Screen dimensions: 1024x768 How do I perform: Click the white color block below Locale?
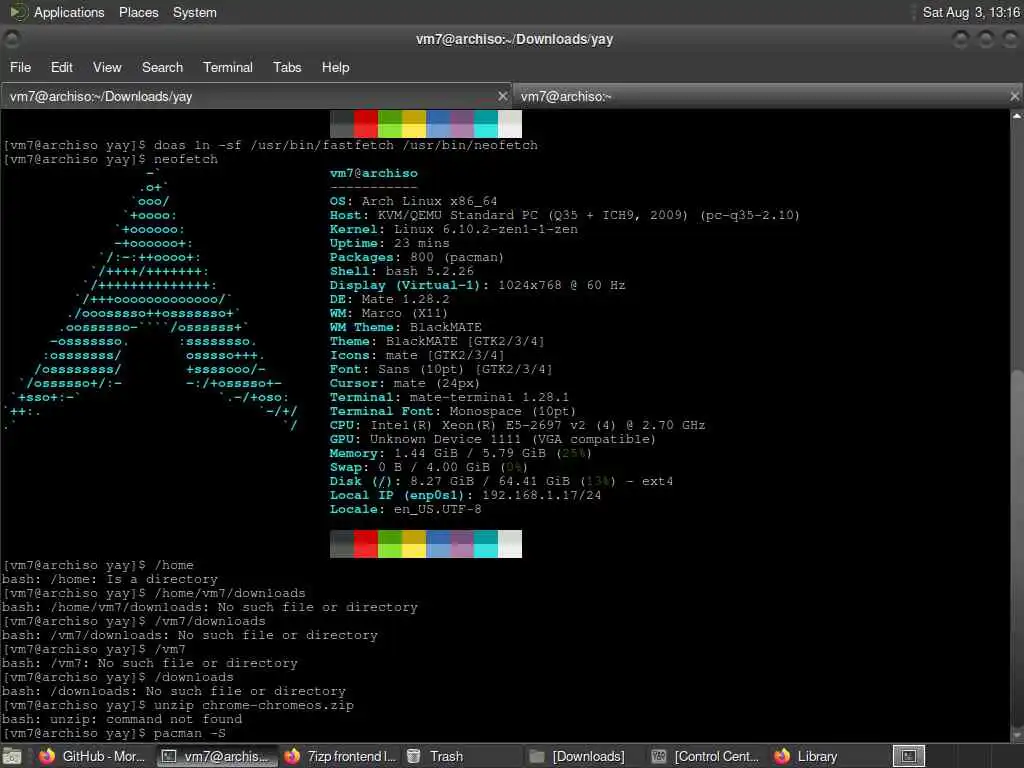pos(509,544)
